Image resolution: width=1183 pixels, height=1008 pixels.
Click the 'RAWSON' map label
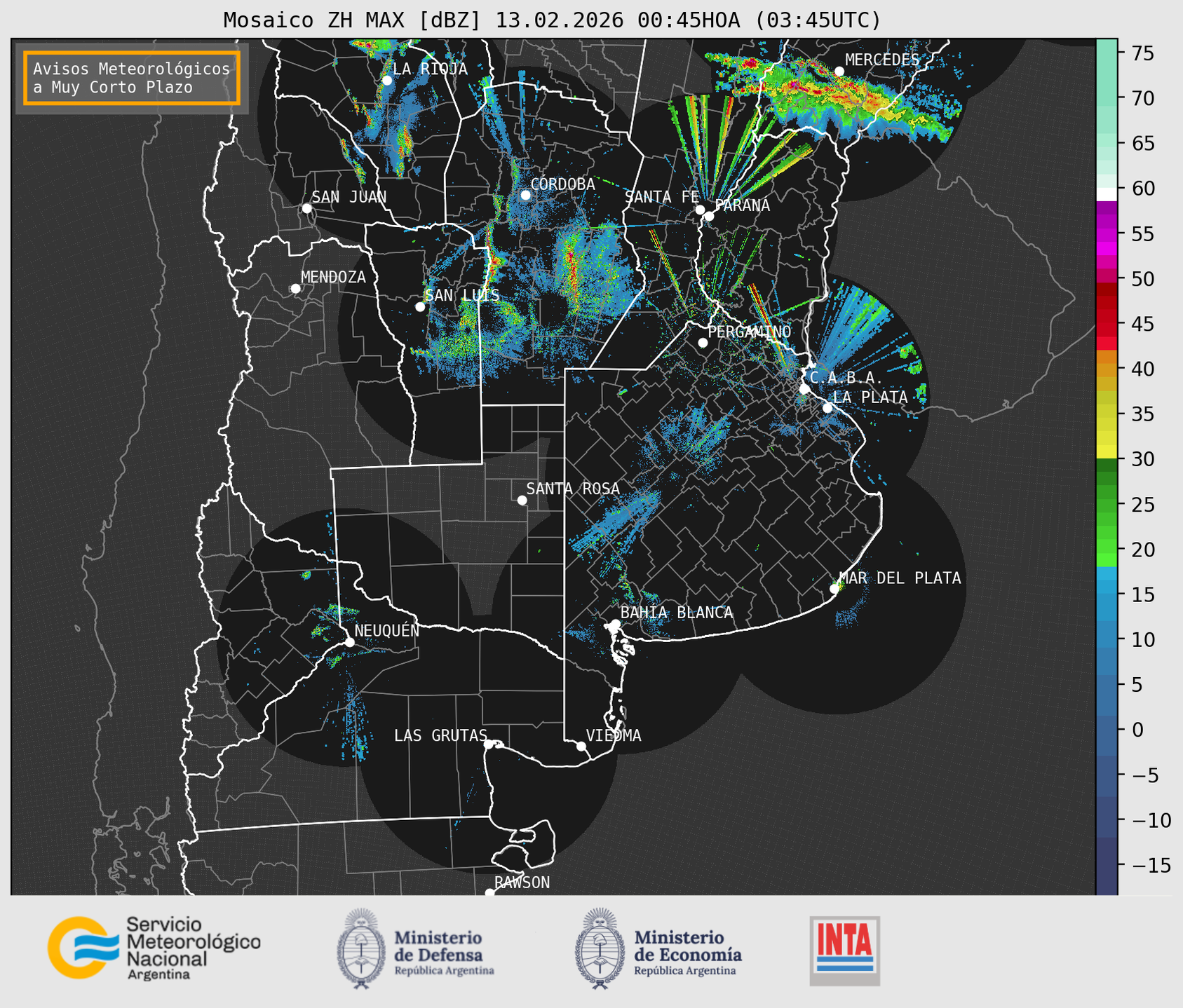tap(522, 883)
